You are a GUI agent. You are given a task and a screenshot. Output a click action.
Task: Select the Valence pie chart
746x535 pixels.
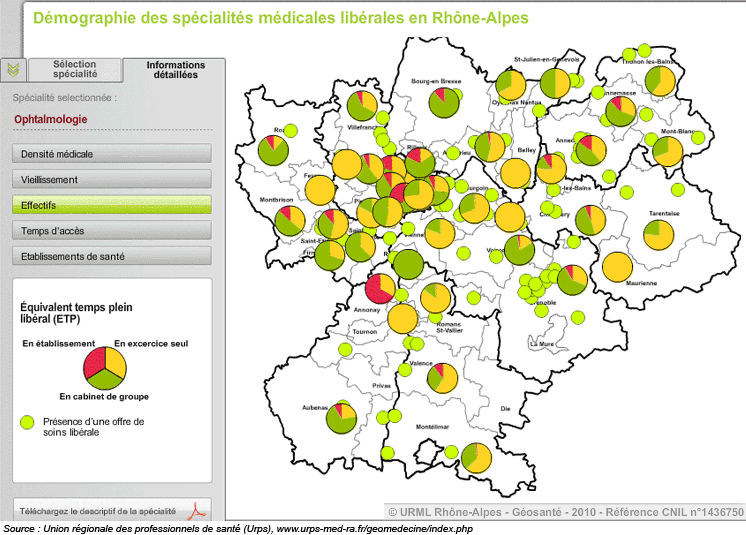[440, 378]
